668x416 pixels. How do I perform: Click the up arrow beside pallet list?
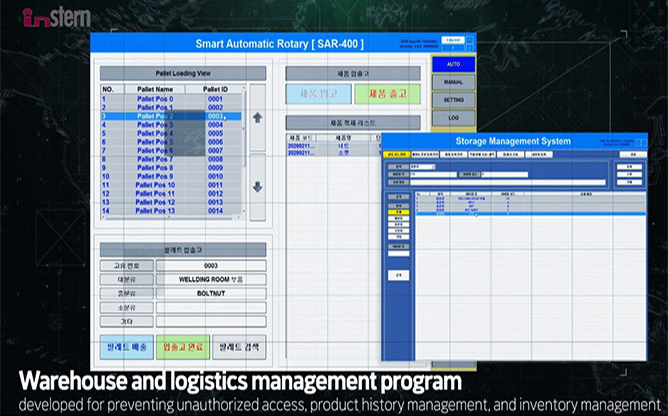coord(257,118)
